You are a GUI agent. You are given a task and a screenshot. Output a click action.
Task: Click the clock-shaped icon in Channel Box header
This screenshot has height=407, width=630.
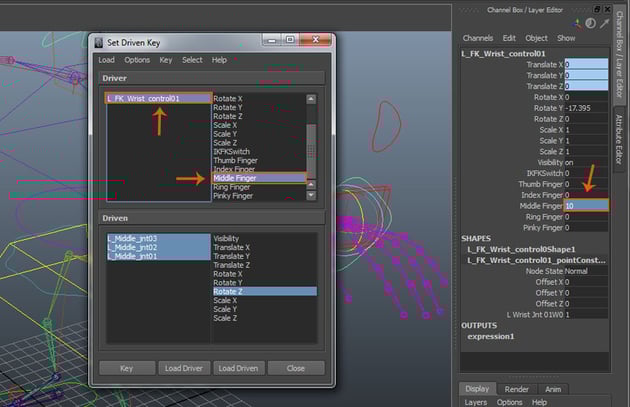tap(590, 23)
